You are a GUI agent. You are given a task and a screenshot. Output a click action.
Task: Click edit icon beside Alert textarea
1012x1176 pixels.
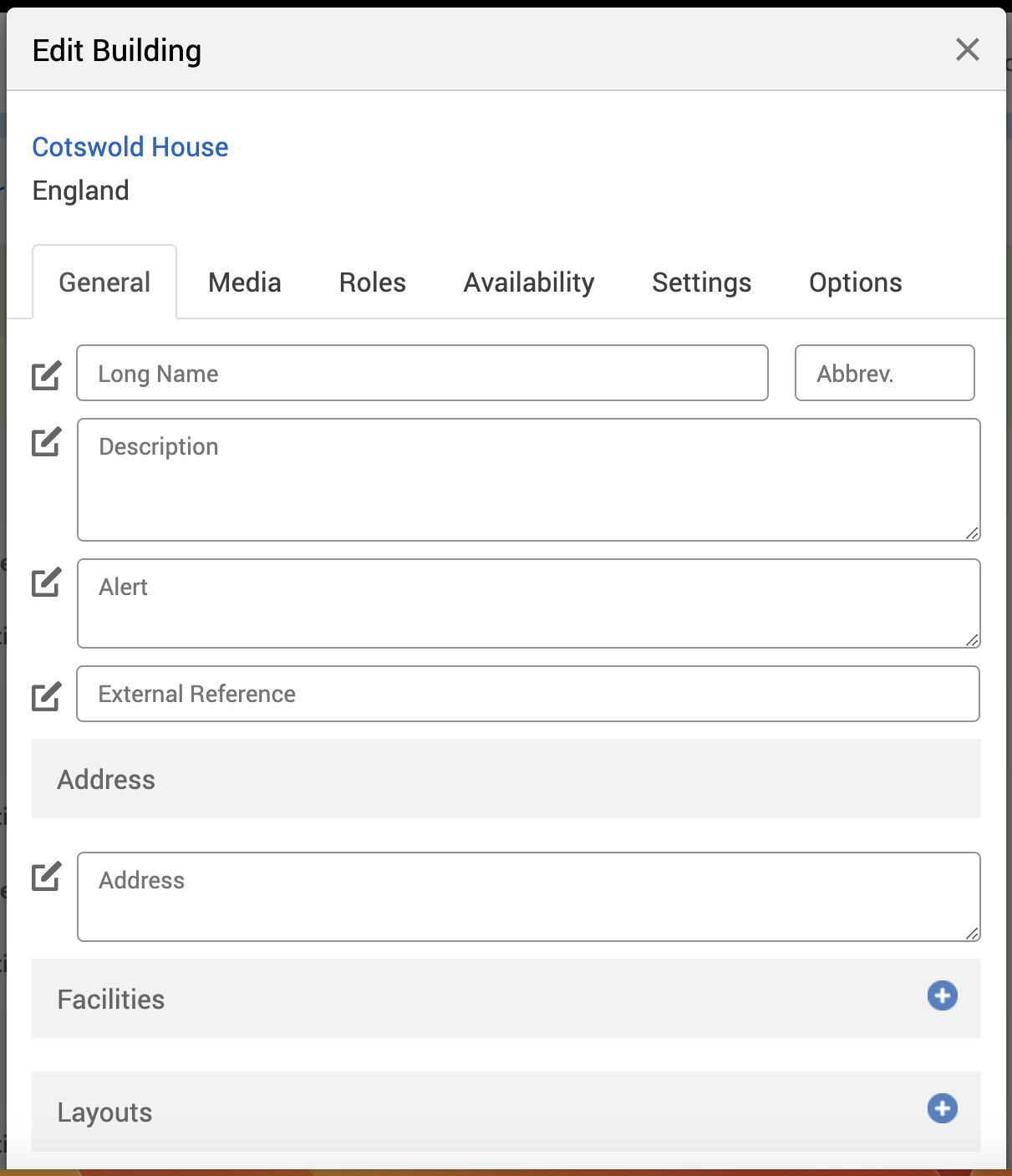[46, 582]
